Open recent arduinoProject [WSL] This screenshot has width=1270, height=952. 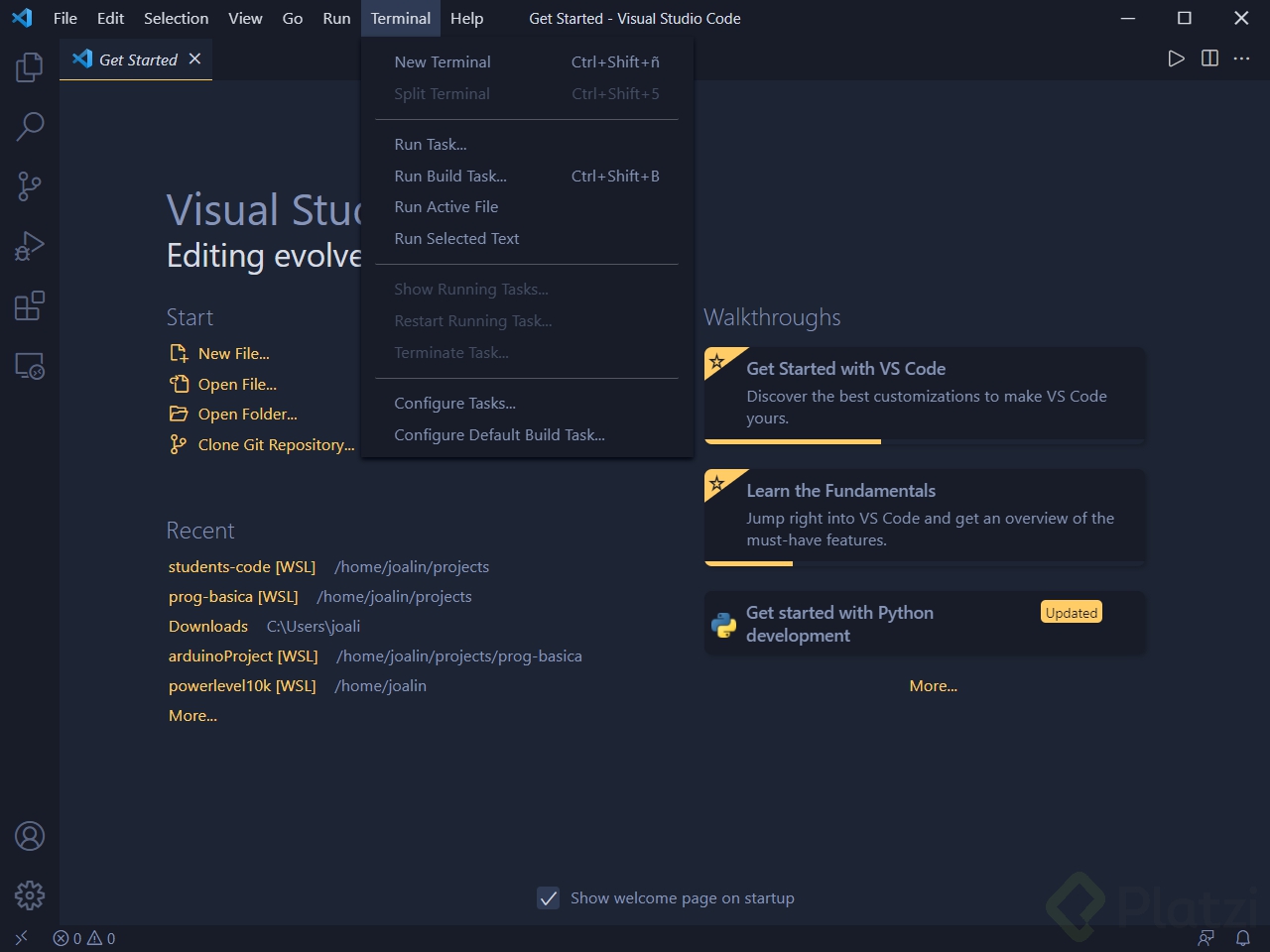click(x=243, y=655)
